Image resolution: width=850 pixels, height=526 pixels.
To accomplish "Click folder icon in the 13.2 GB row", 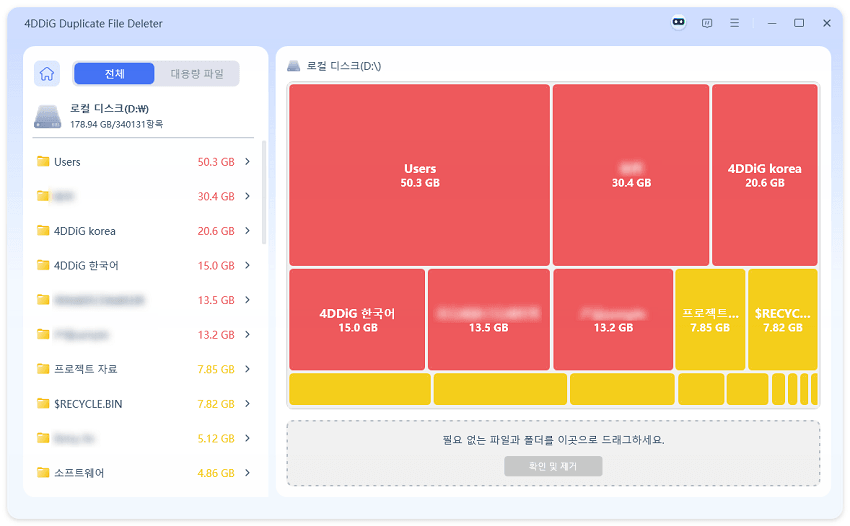I will [x=43, y=334].
